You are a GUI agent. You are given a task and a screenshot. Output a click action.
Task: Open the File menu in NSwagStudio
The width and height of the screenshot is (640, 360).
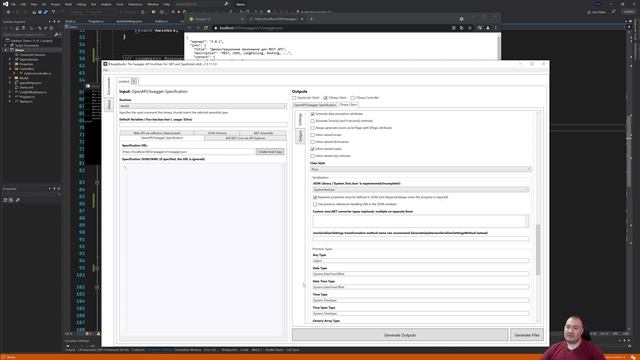pos(105,70)
